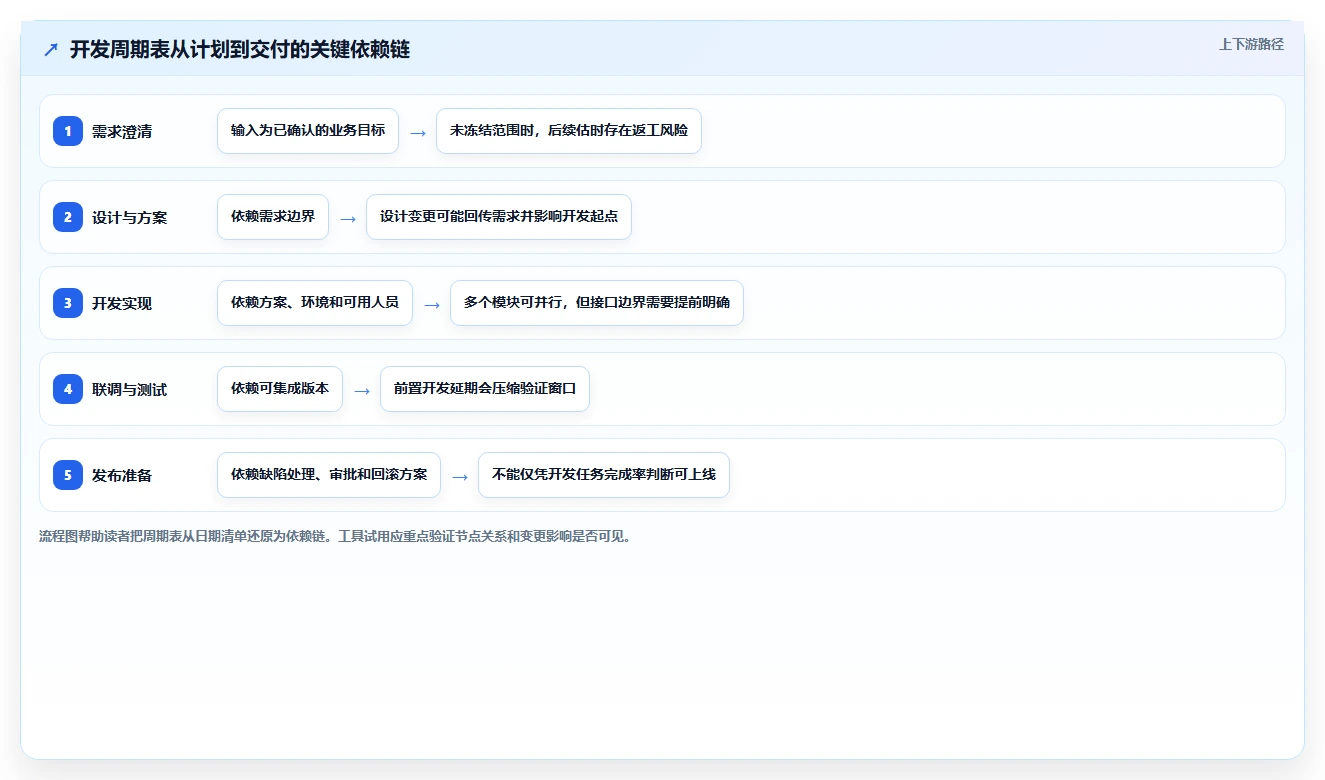
Task: Click the 多个模块可并行，但接口边界需要提前明确 chip
Action: pos(597,303)
